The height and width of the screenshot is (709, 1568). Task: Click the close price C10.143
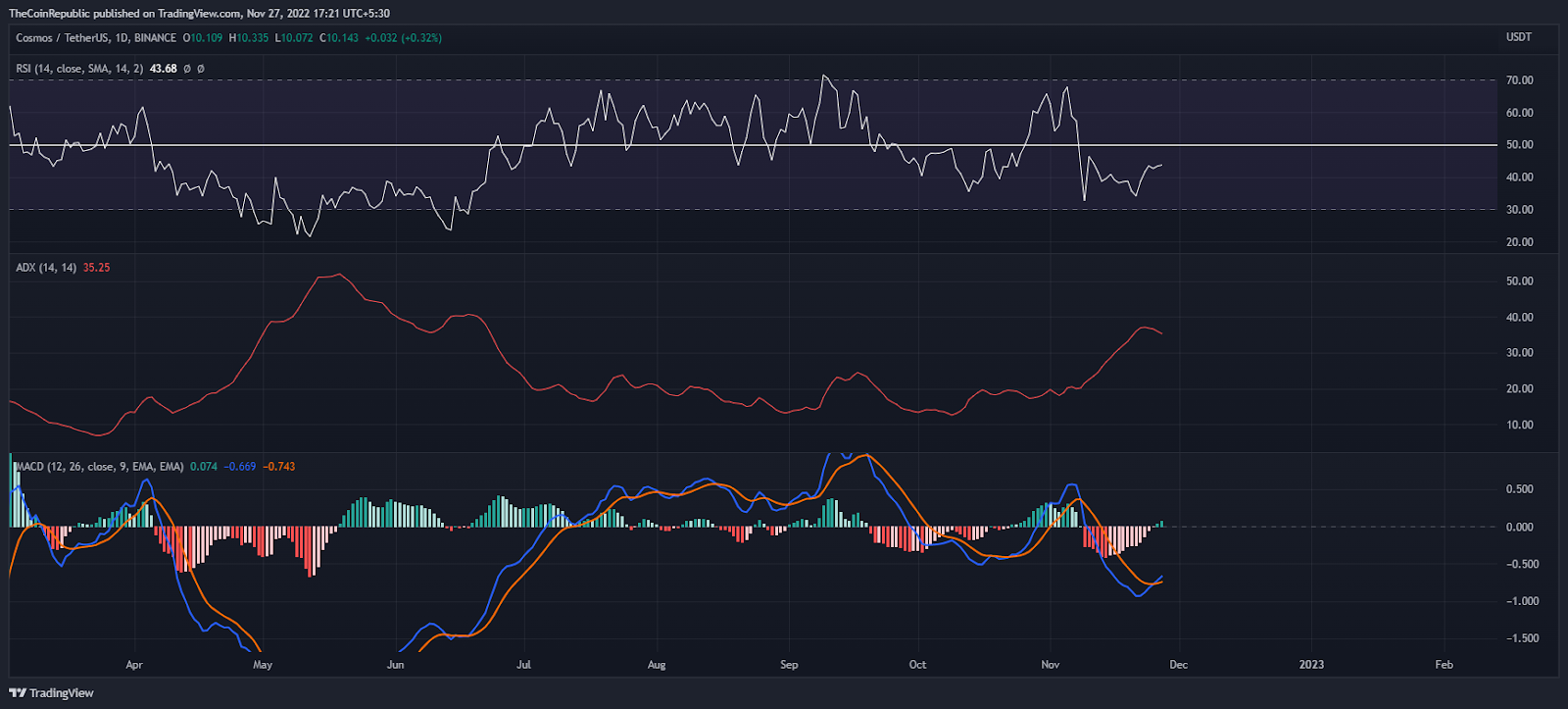(339, 38)
